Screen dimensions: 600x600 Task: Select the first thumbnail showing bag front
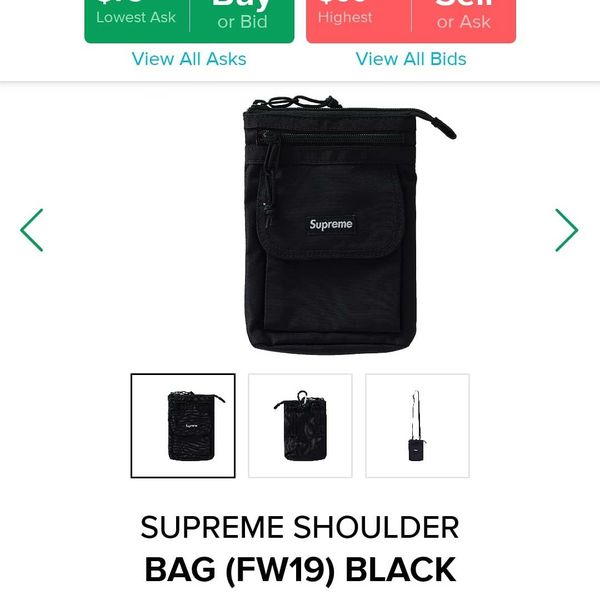coord(183,426)
